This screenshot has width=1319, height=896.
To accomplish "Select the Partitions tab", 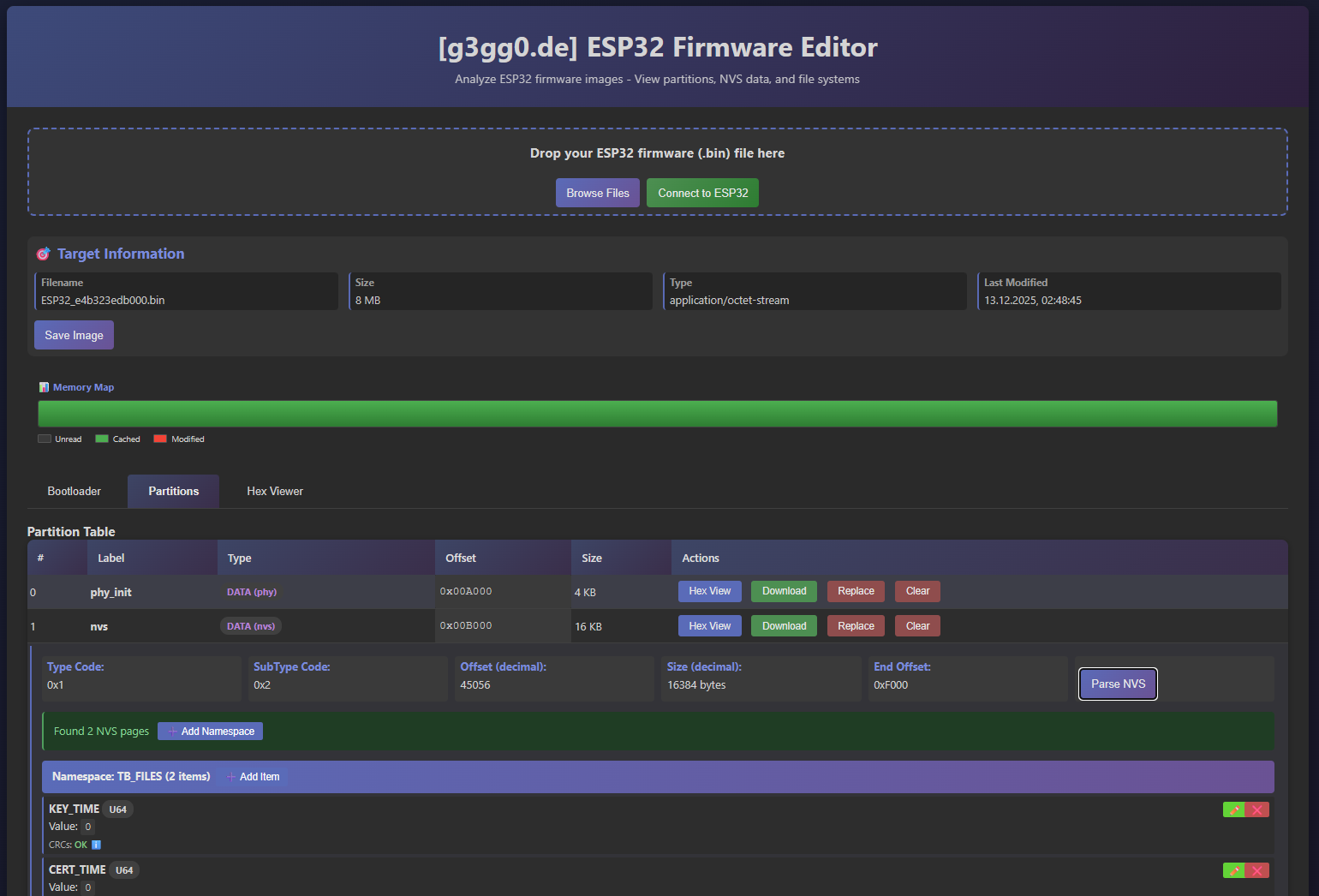I will pos(173,491).
